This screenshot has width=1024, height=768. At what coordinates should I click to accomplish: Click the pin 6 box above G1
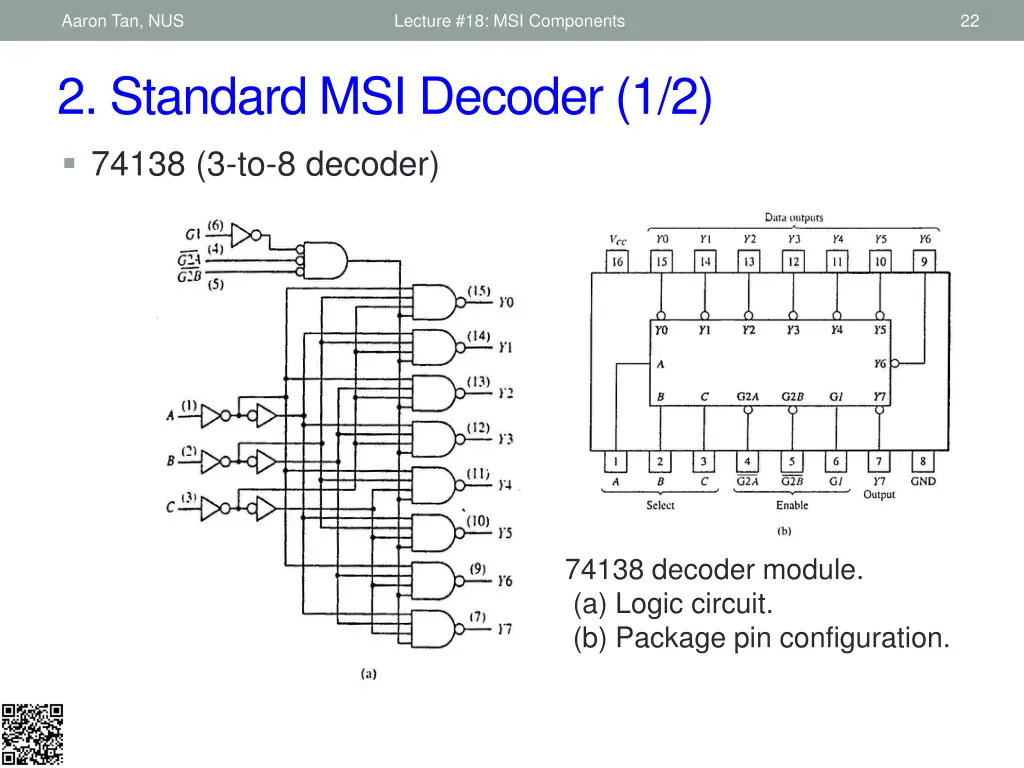point(836,462)
